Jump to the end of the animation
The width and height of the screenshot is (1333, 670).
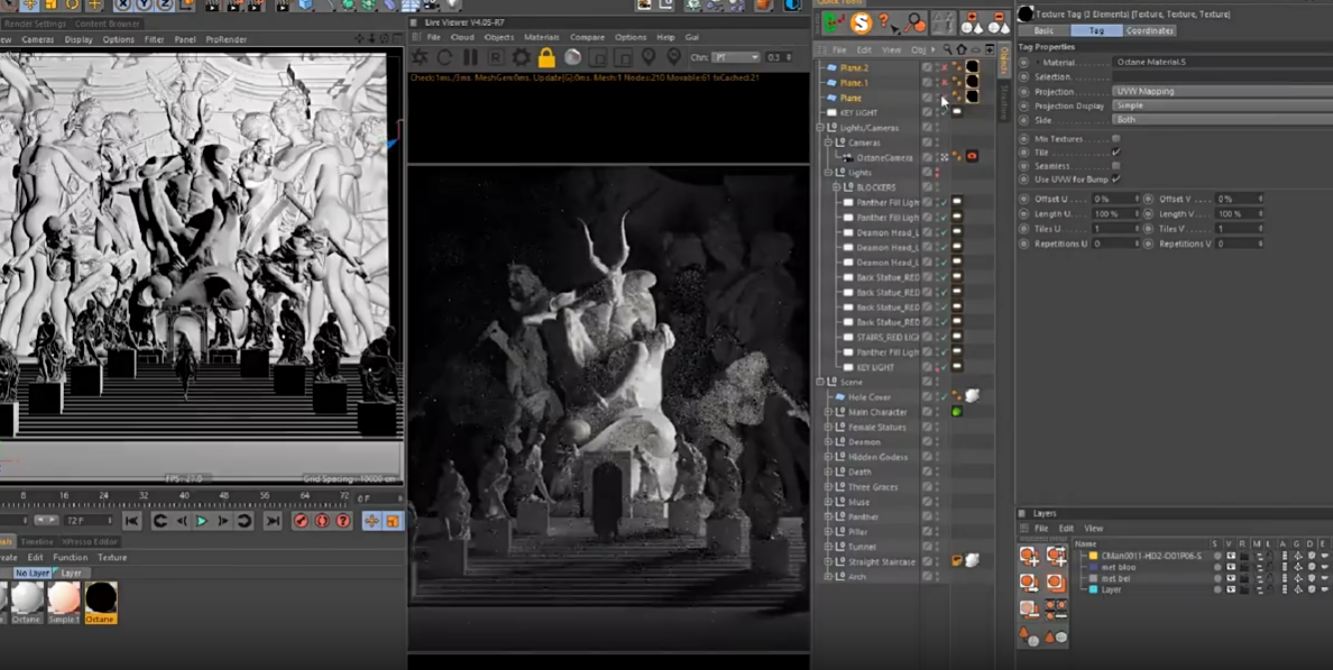[272, 521]
